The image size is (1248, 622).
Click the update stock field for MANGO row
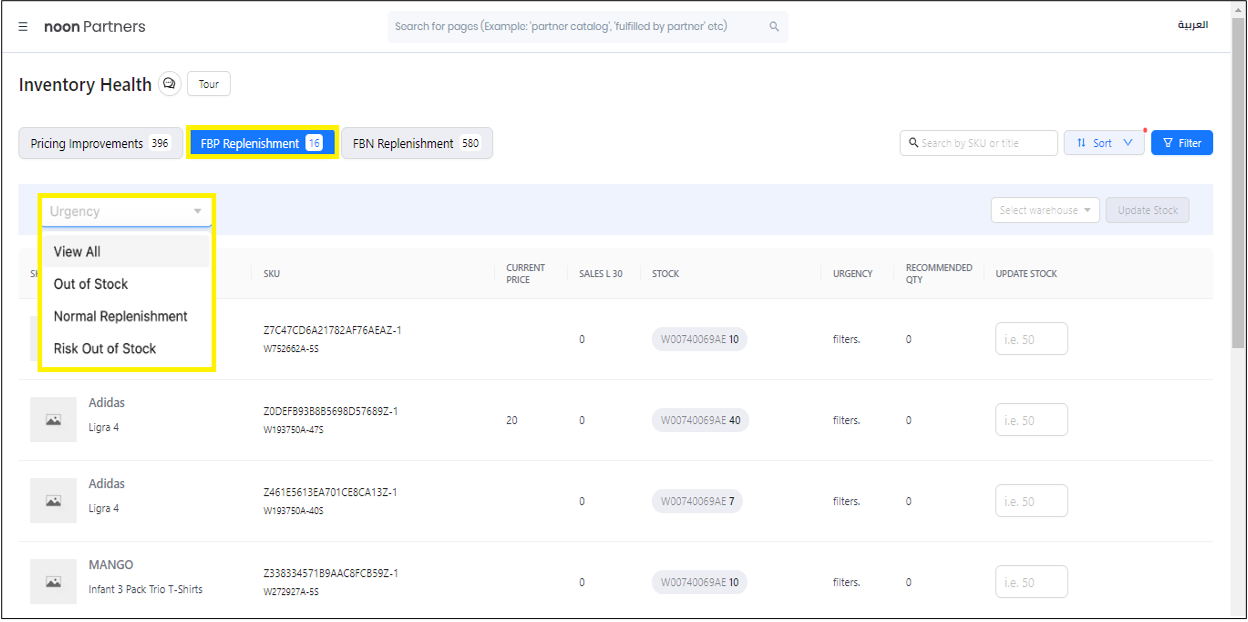(1031, 582)
